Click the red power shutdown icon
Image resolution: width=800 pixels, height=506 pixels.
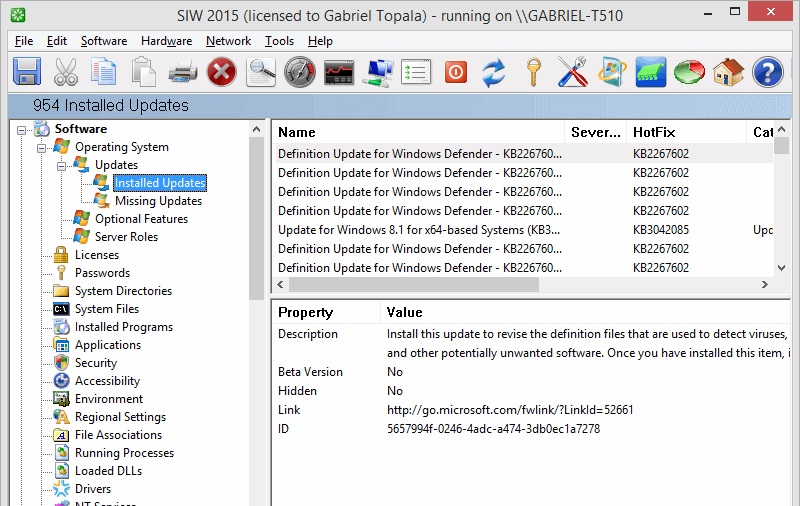[x=456, y=72]
